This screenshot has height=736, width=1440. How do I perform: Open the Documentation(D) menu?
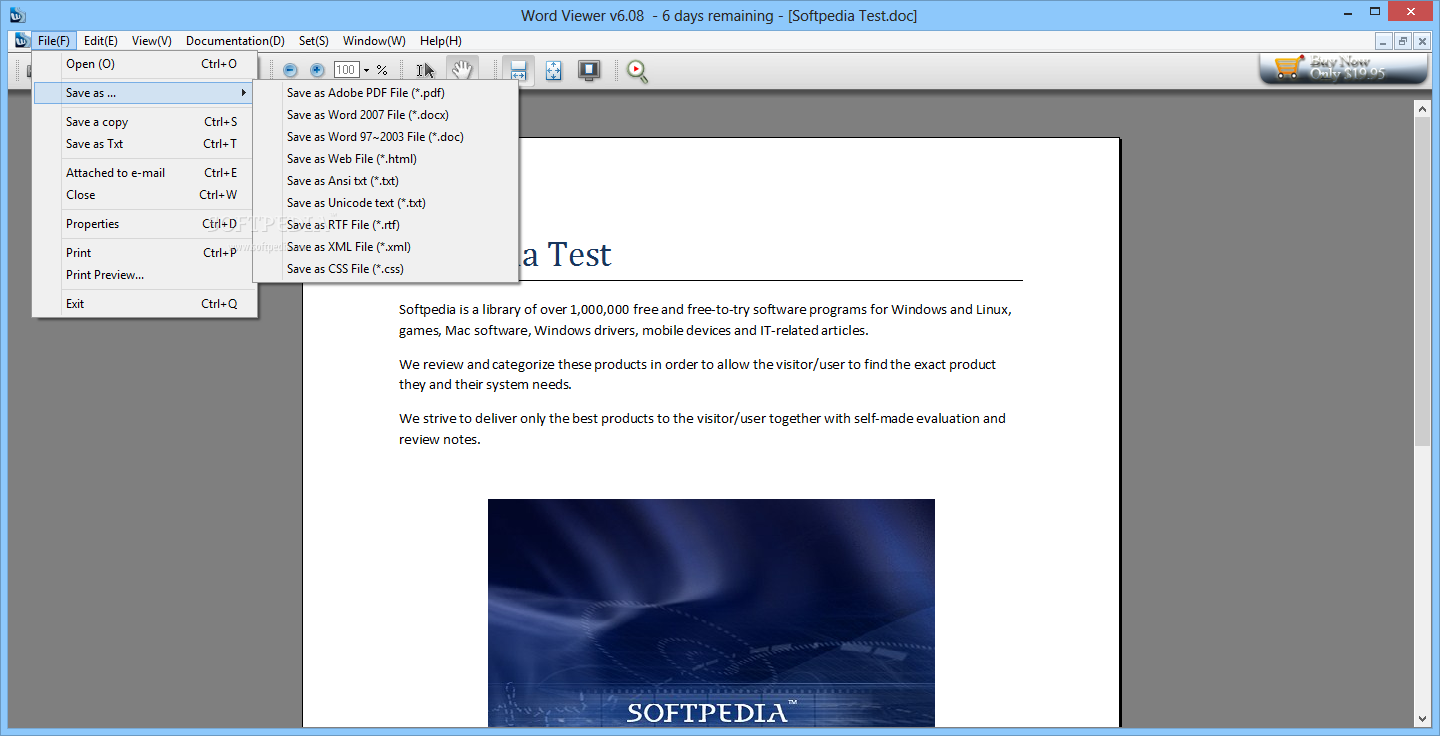click(x=235, y=41)
